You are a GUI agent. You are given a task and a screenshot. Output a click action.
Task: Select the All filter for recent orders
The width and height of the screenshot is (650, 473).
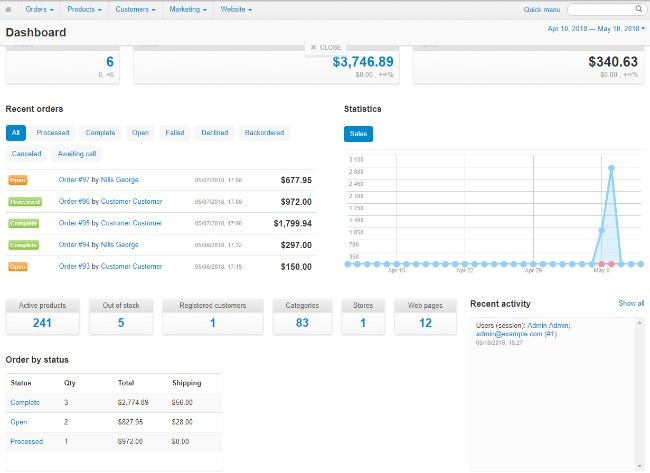[x=15, y=132]
